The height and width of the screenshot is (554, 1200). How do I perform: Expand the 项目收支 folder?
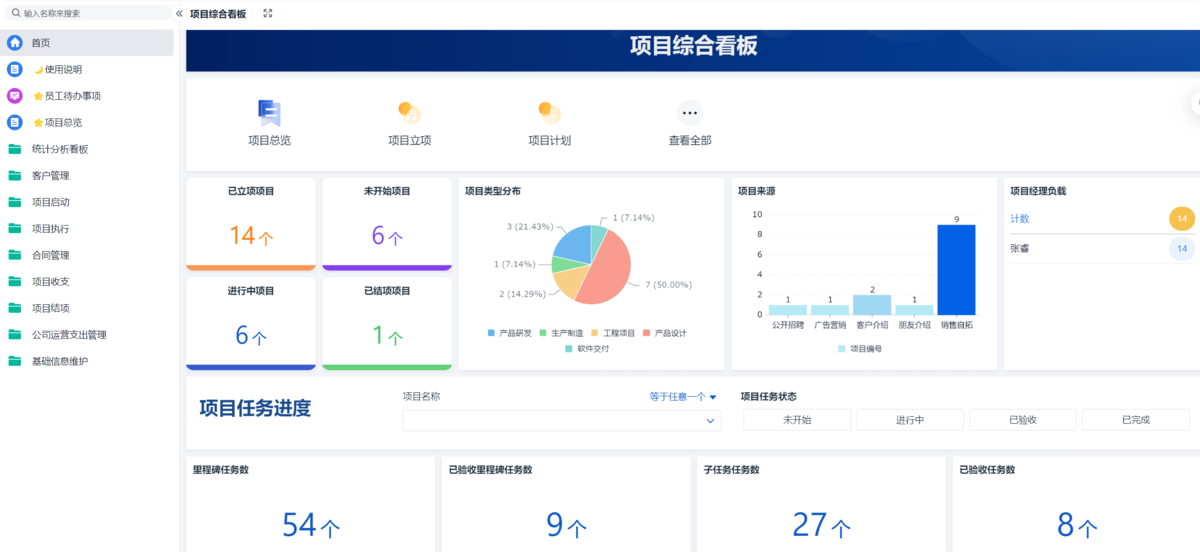pyautogui.click(x=50, y=281)
